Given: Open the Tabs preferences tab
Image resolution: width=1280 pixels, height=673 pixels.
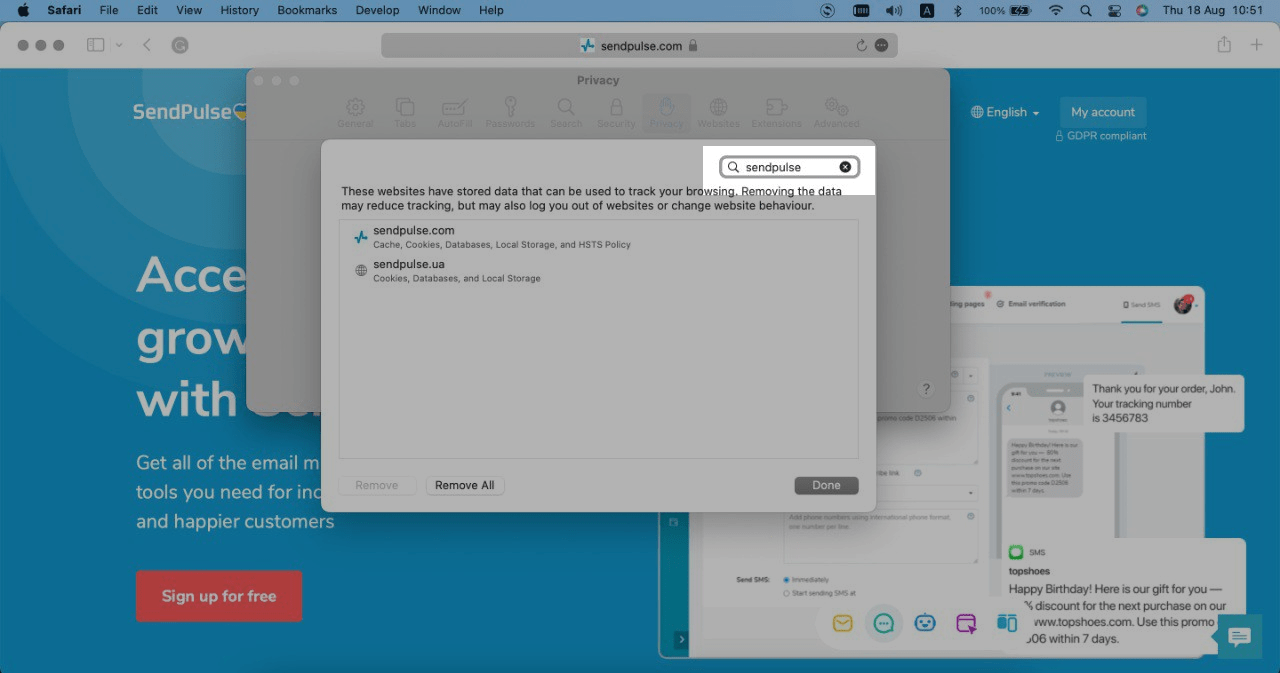Looking at the screenshot, I should (405, 113).
